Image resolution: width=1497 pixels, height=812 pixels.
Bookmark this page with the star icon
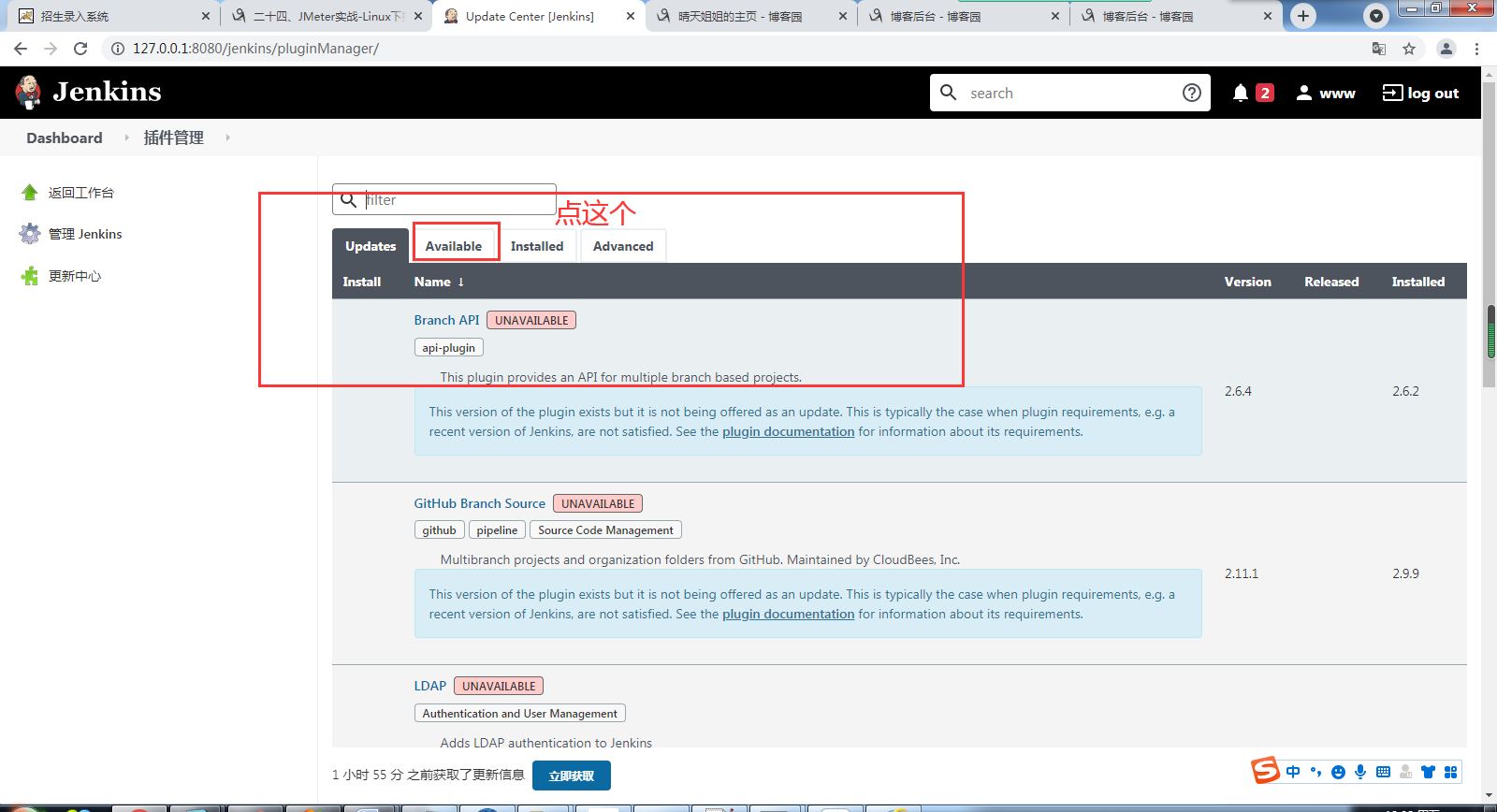tap(1409, 49)
